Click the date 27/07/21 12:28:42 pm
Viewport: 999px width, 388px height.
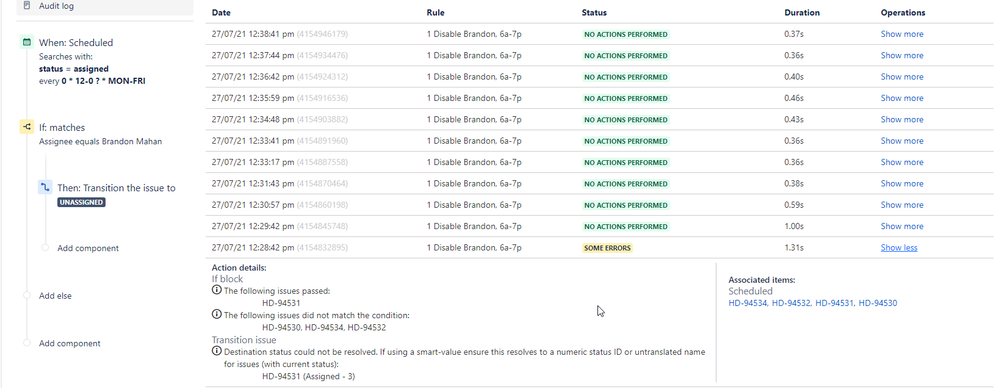click(253, 248)
